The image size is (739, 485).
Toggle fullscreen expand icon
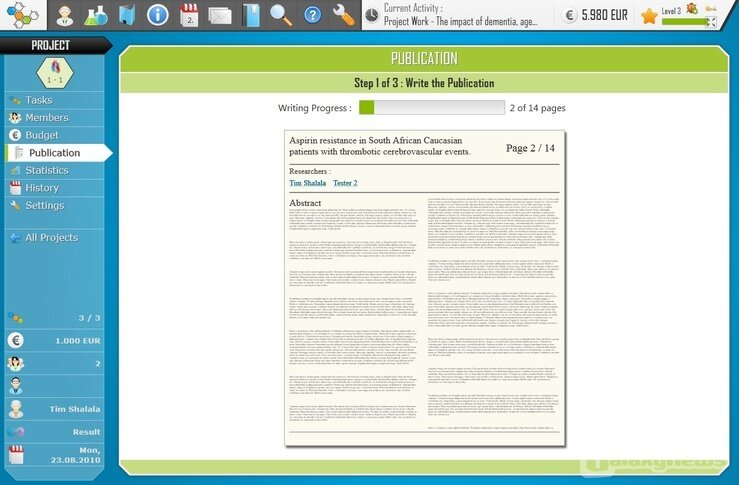tap(712, 22)
